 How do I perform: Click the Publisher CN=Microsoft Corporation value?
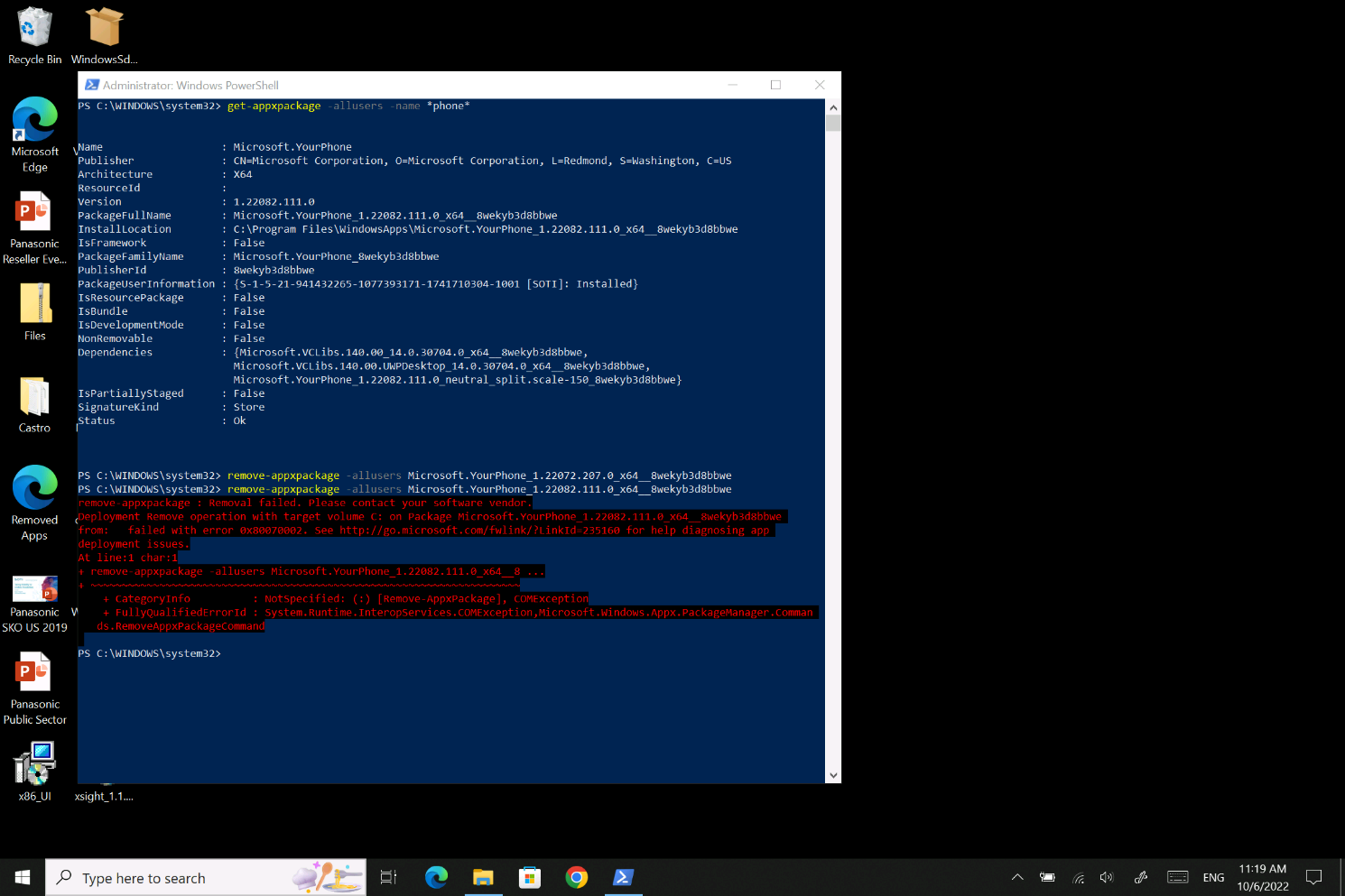(x=482, y=161)
